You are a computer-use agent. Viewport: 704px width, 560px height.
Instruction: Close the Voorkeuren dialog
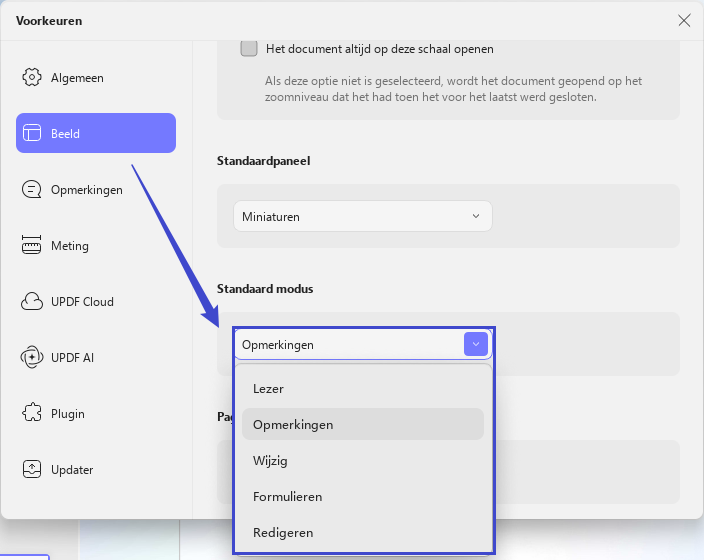coord(684,20)
